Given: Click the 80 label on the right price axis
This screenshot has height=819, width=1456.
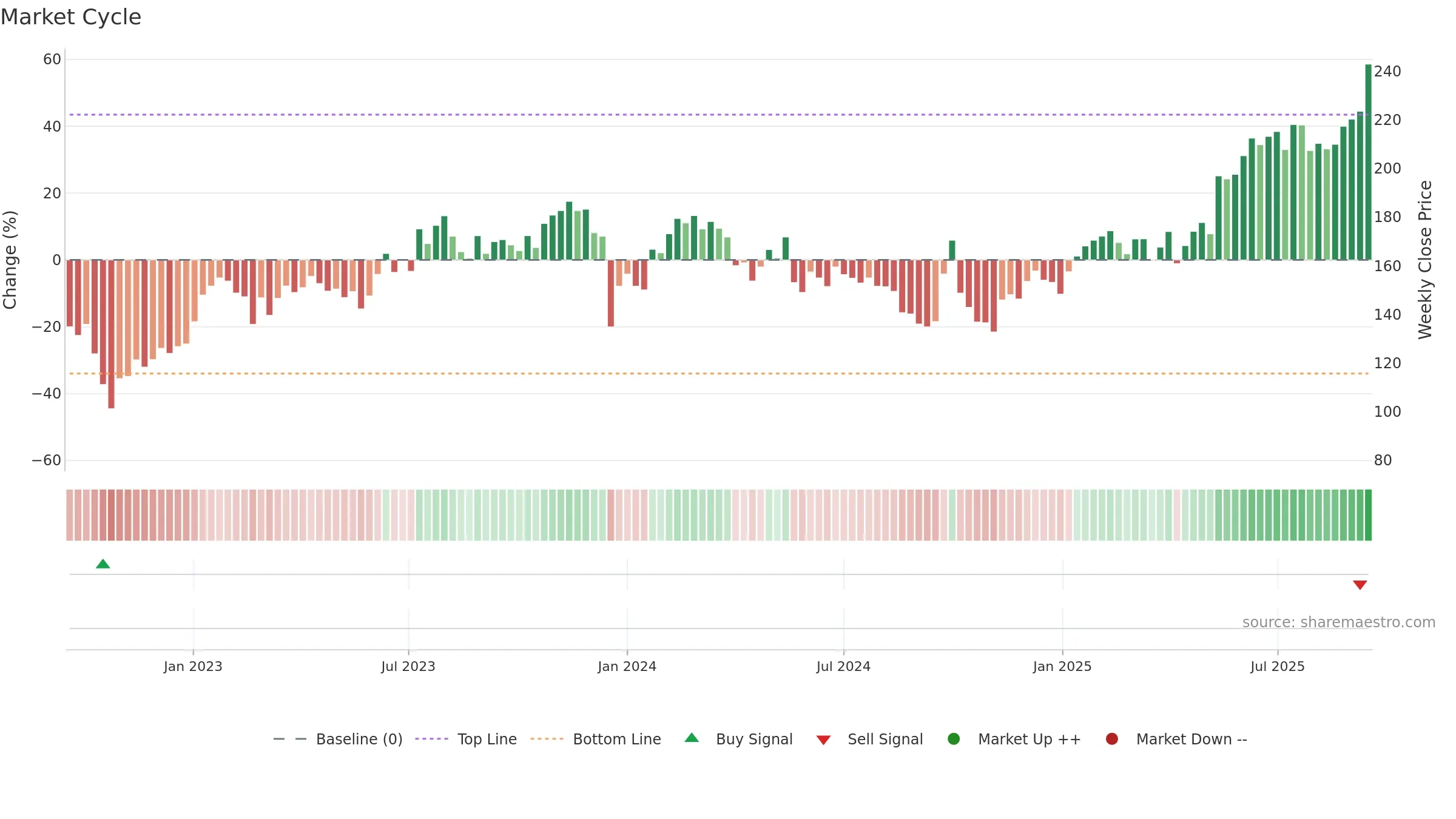Looking at the screenshot, I should pyautogui.click(x=1383, y=460).
